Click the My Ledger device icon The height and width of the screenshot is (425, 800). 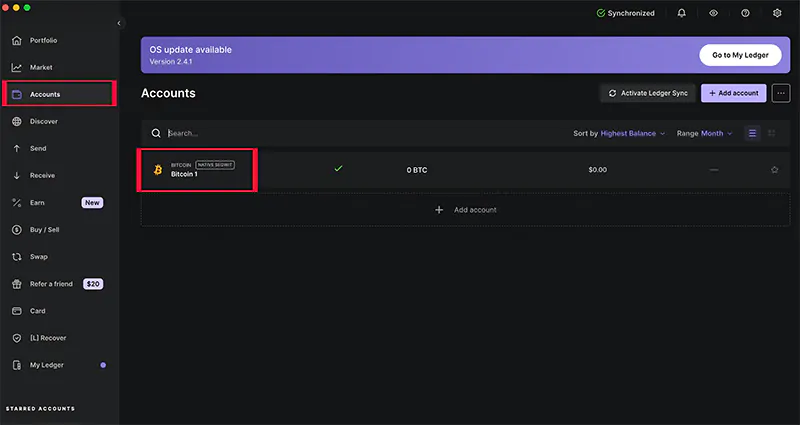click(x=17, y=365)
